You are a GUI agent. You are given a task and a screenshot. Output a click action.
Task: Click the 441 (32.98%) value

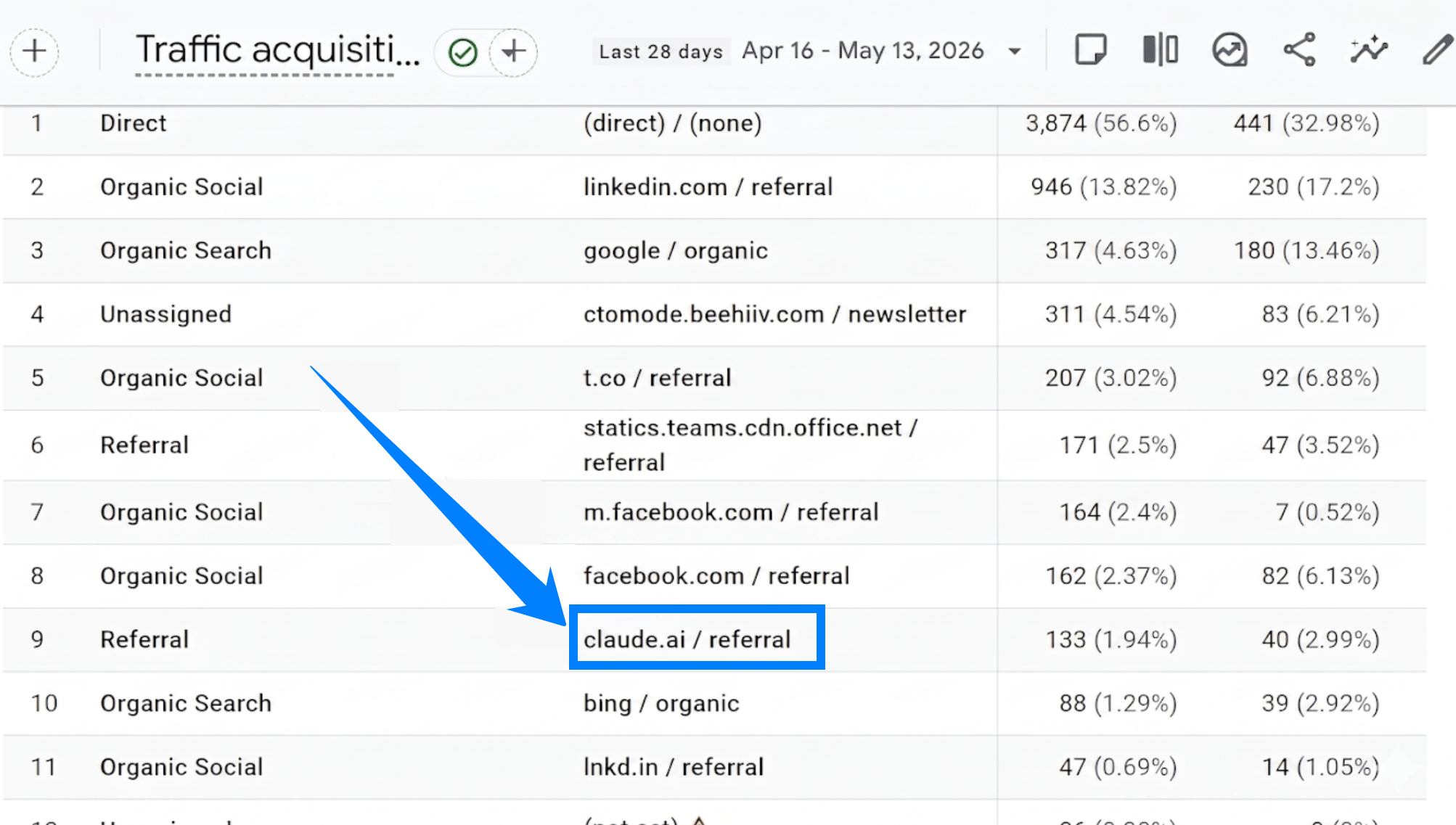[x=1306, y=123]
